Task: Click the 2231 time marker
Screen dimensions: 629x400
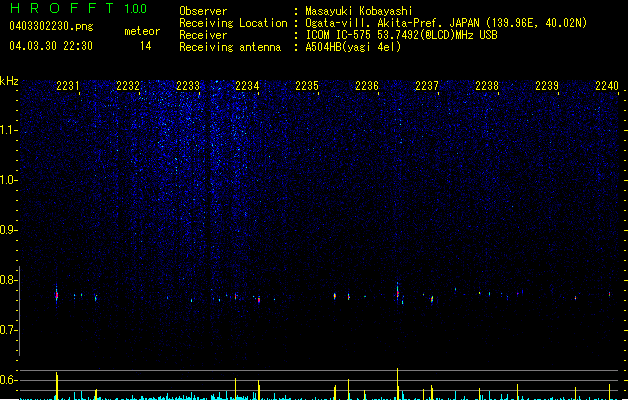Action: 68,86
